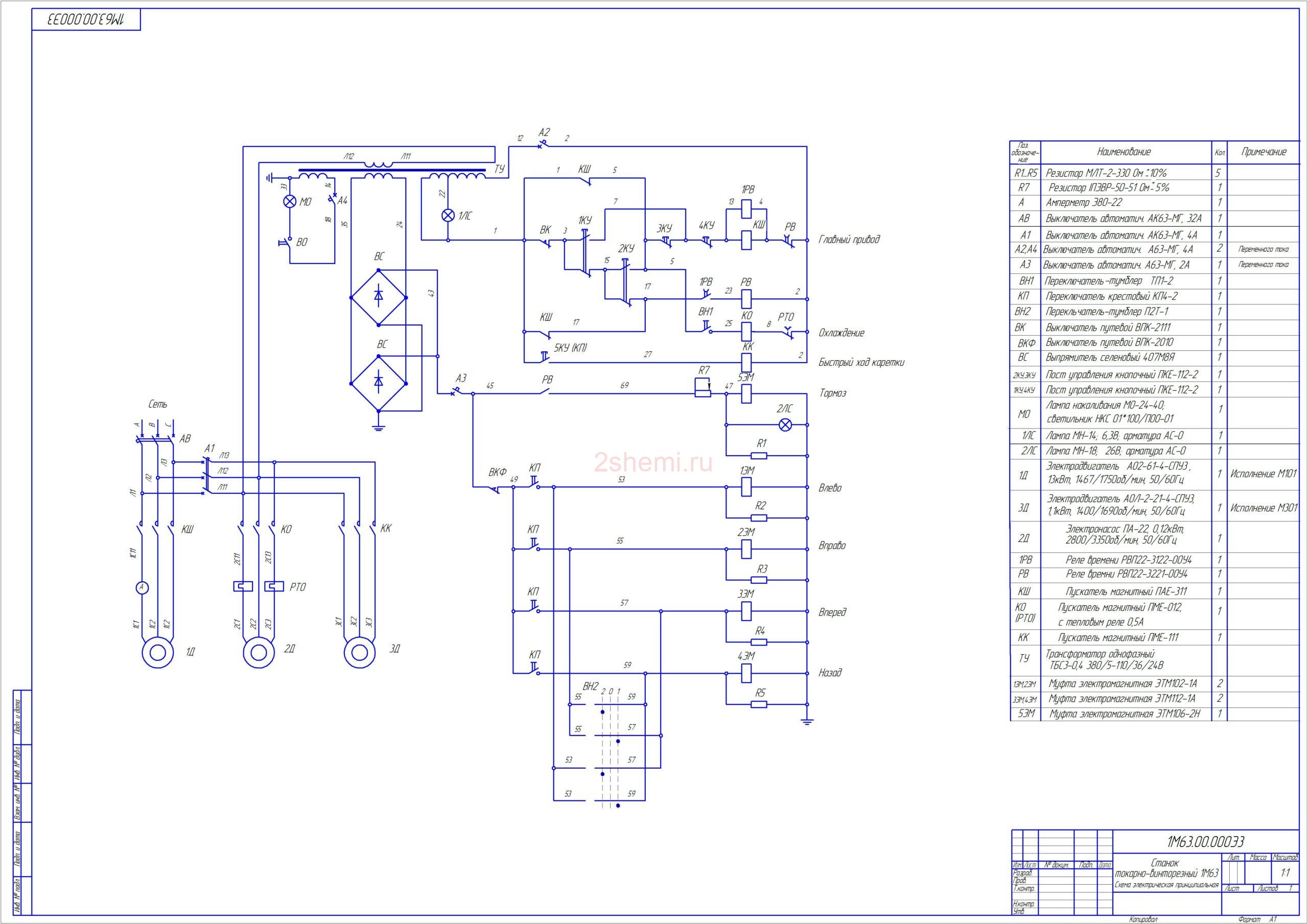Select the upper ВС rectifier bridge diamond
Screen dimensions: 1308x924
click(x=378, y=297)
